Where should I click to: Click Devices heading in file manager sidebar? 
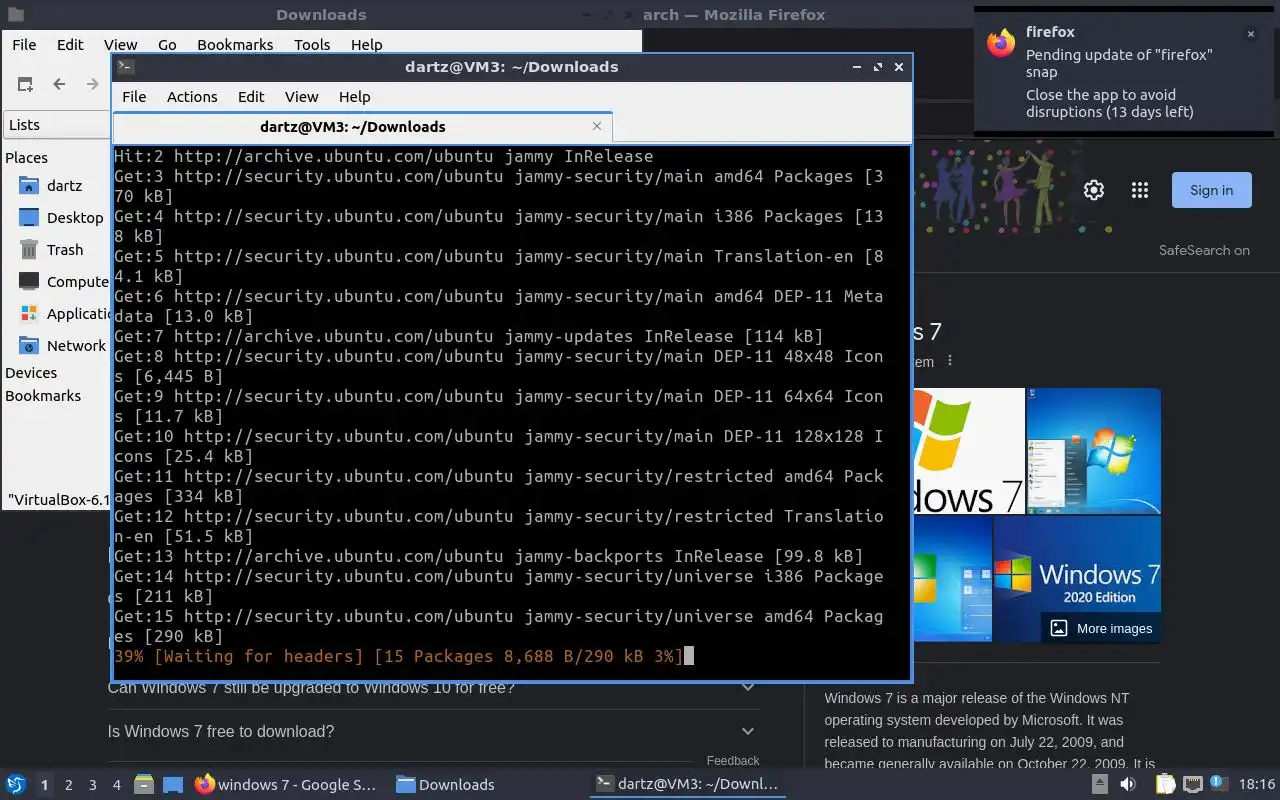[x=31, y=373]
